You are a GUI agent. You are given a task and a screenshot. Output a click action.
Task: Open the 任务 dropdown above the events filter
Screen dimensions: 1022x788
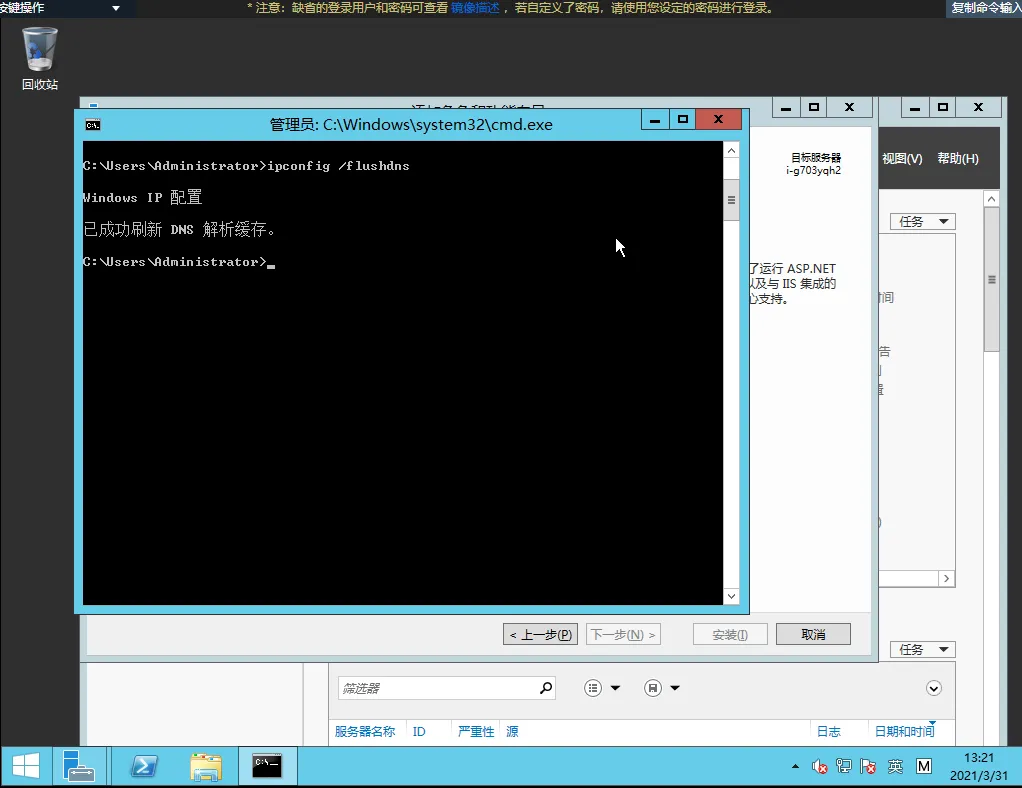point(922,650)
